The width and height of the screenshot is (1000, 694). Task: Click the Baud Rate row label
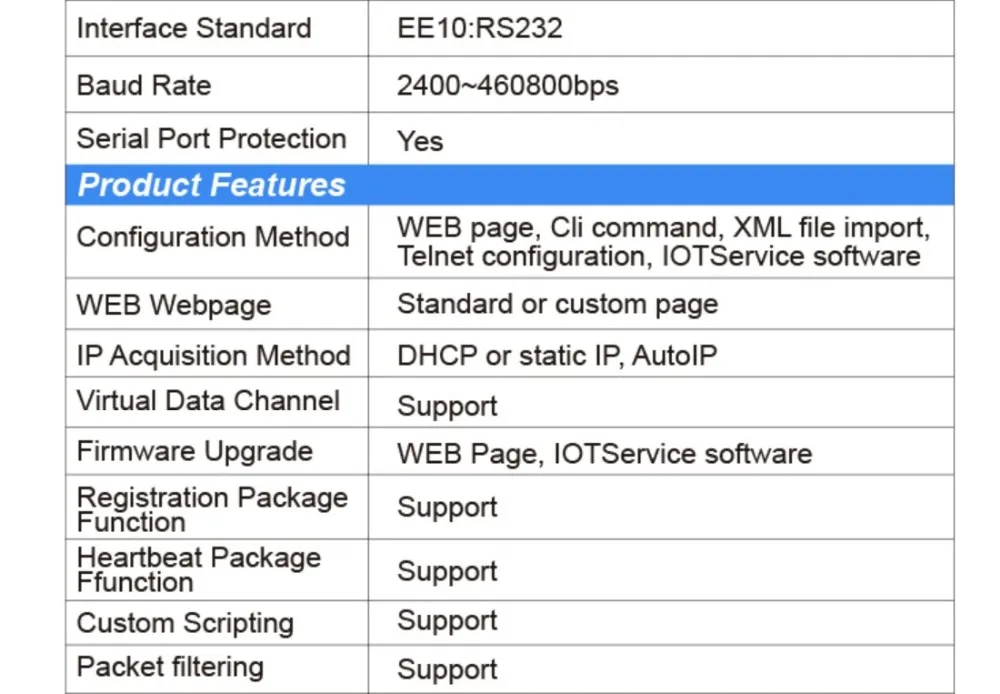(144, 85)
